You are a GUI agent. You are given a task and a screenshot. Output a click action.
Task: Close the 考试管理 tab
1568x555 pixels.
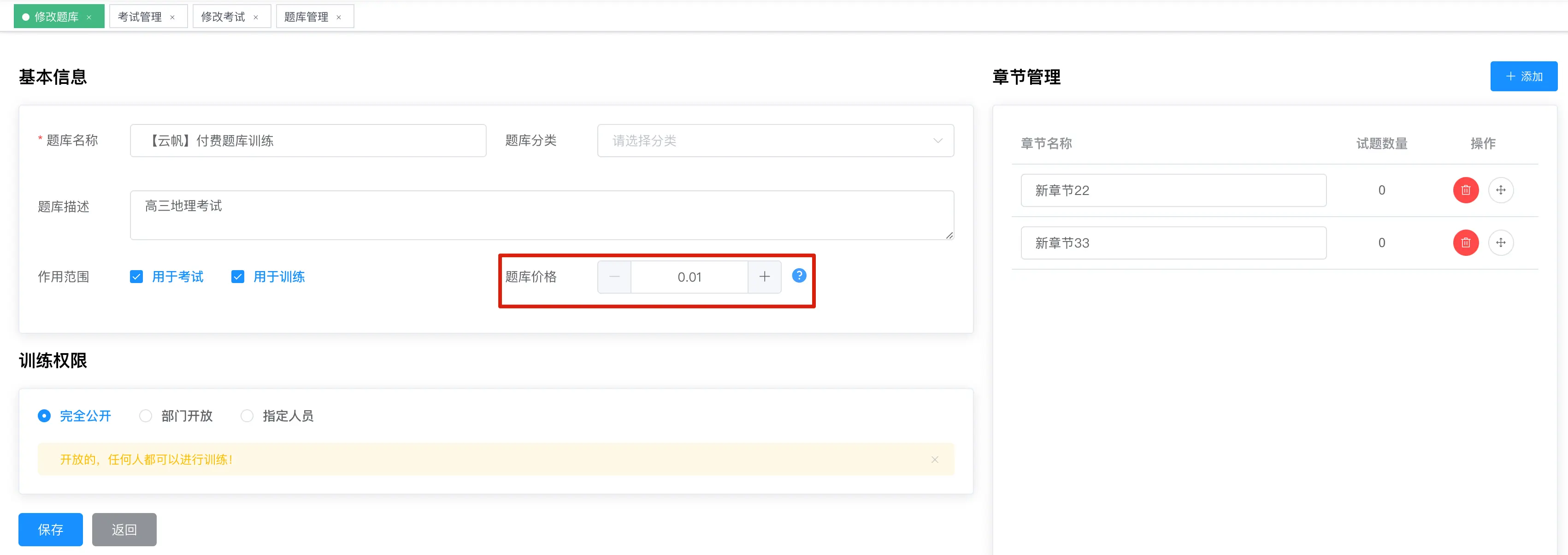click(172, 17)
